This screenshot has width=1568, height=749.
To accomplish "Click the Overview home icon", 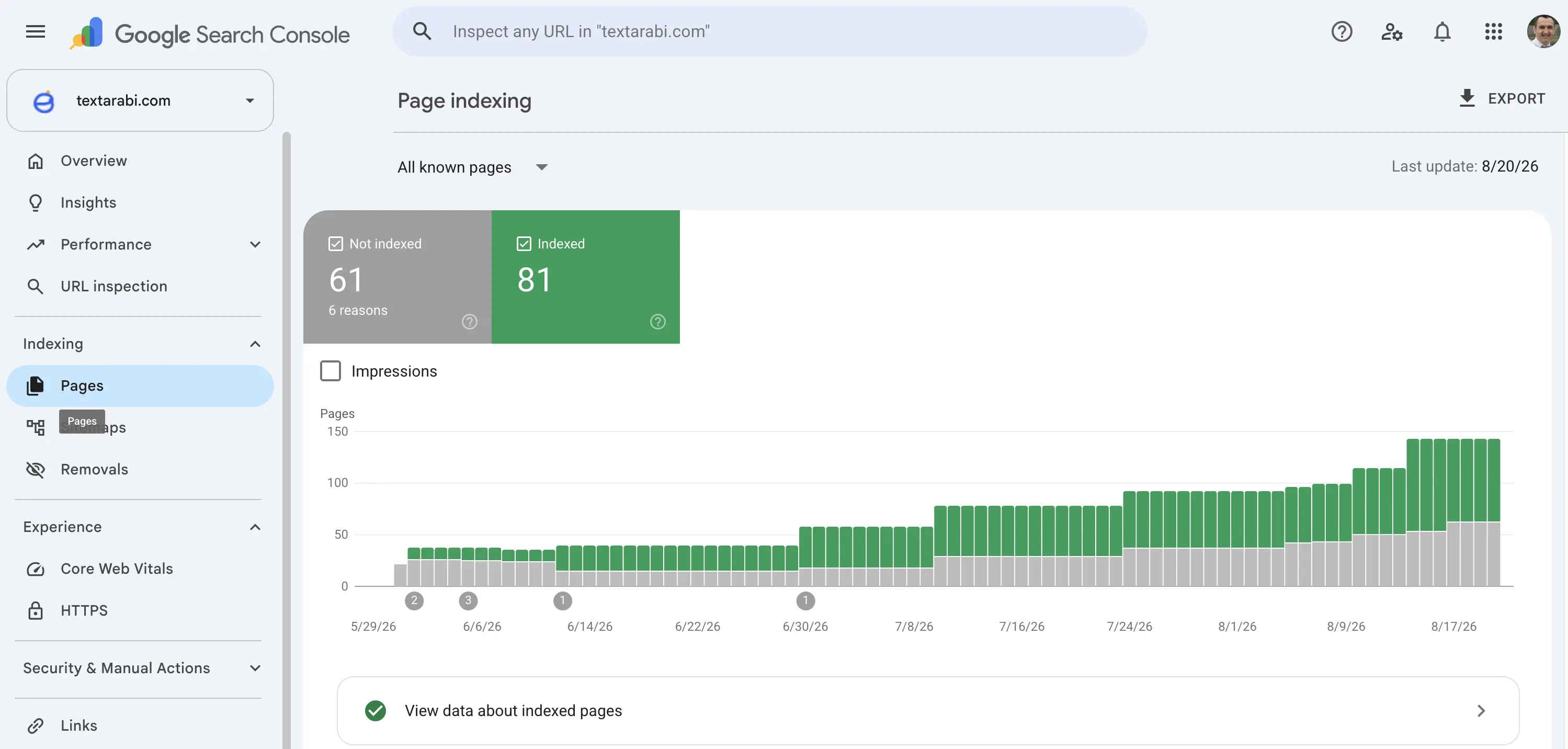I will 36,161.
